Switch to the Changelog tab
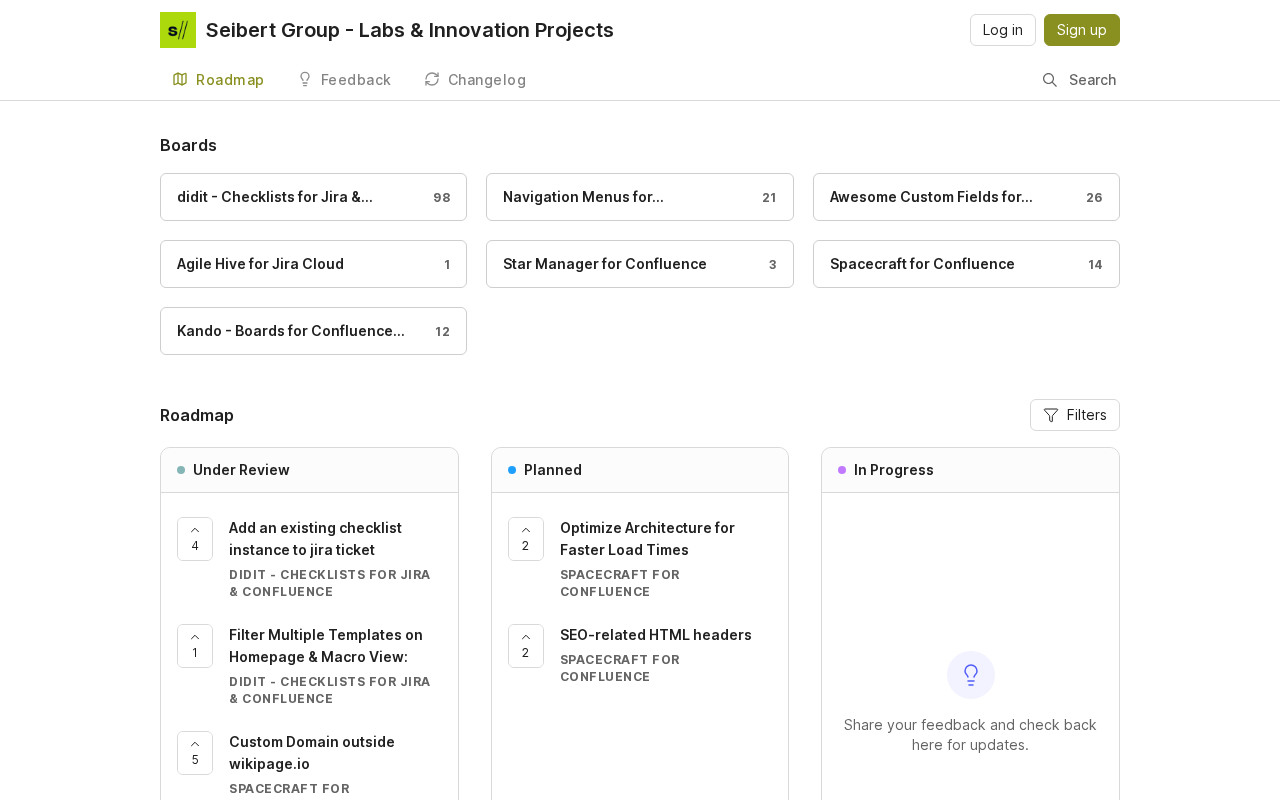Viewport: 1280px width, 800px height. pos(475,80)
